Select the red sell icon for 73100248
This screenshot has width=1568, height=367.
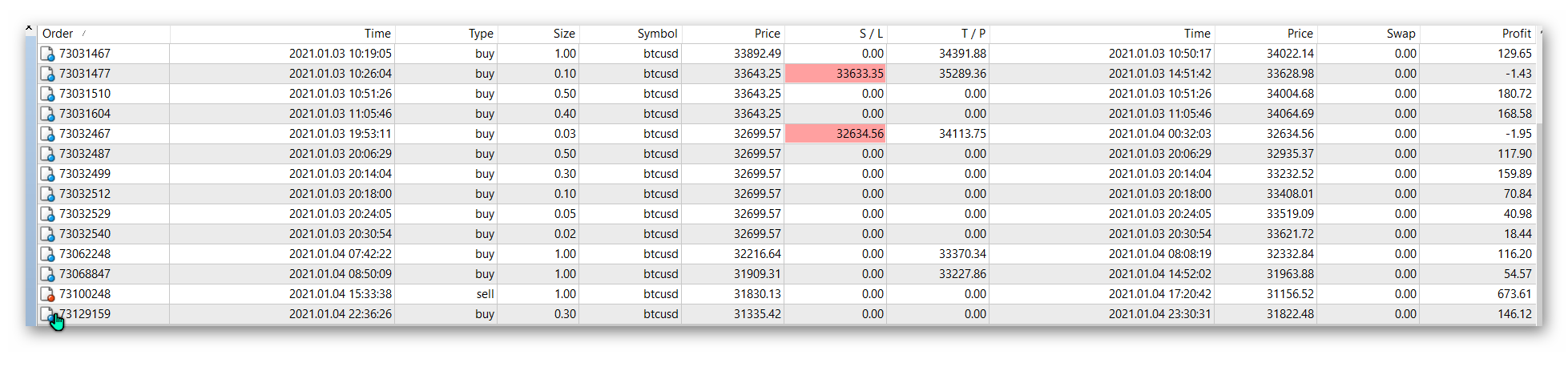tap(47, 294)
